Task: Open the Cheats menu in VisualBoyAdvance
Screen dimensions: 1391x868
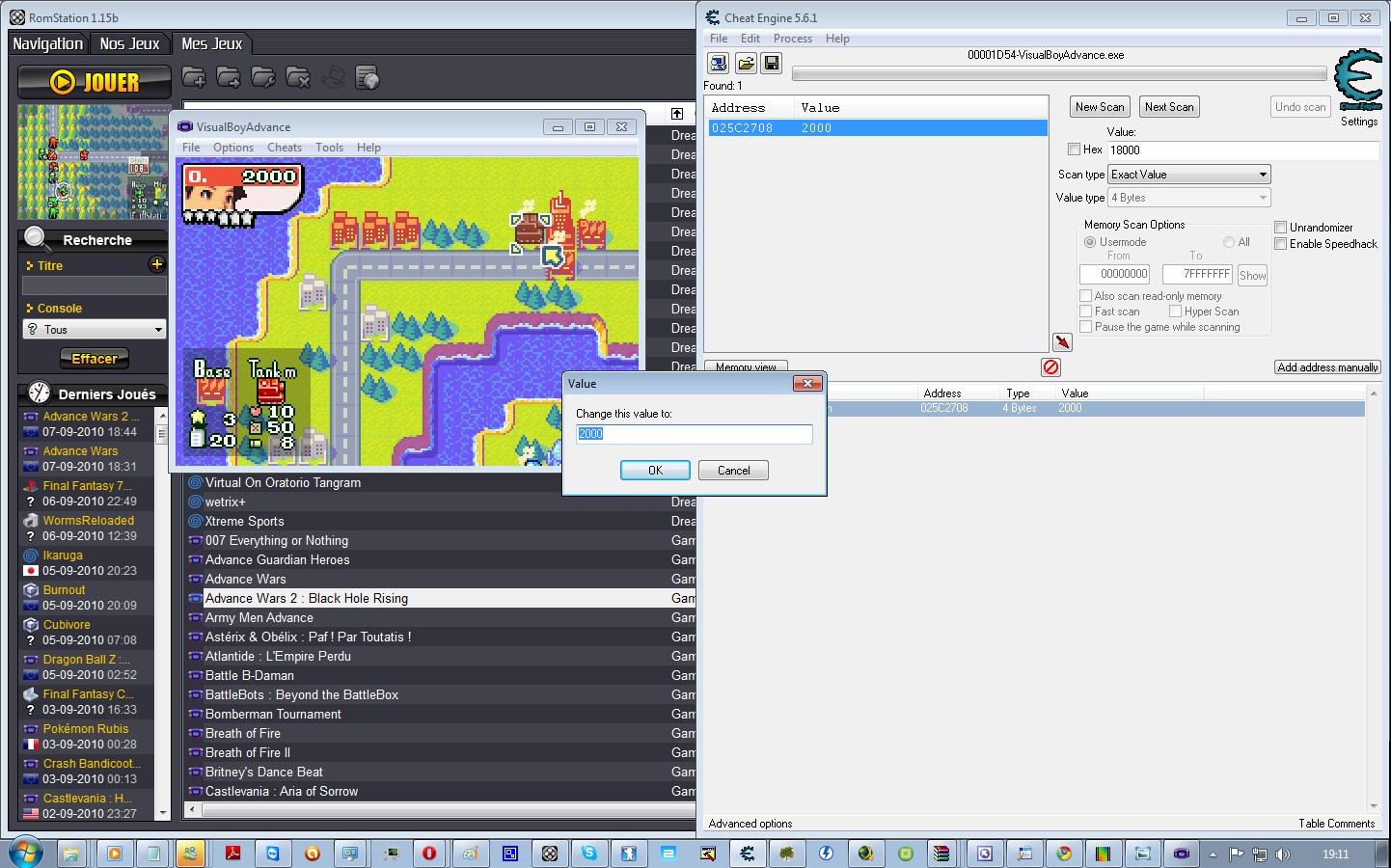Action: click(x=285, y=148)
